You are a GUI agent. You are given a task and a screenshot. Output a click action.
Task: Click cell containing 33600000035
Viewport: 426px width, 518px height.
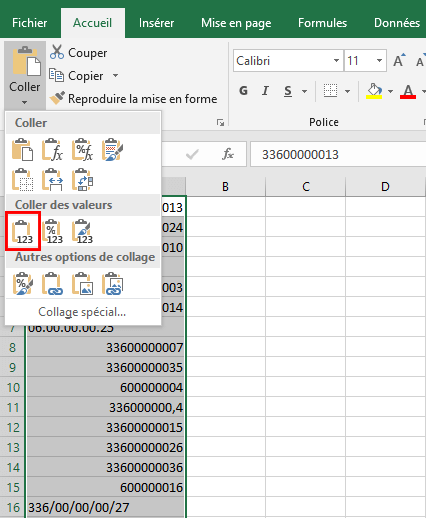tap(105, 367)
